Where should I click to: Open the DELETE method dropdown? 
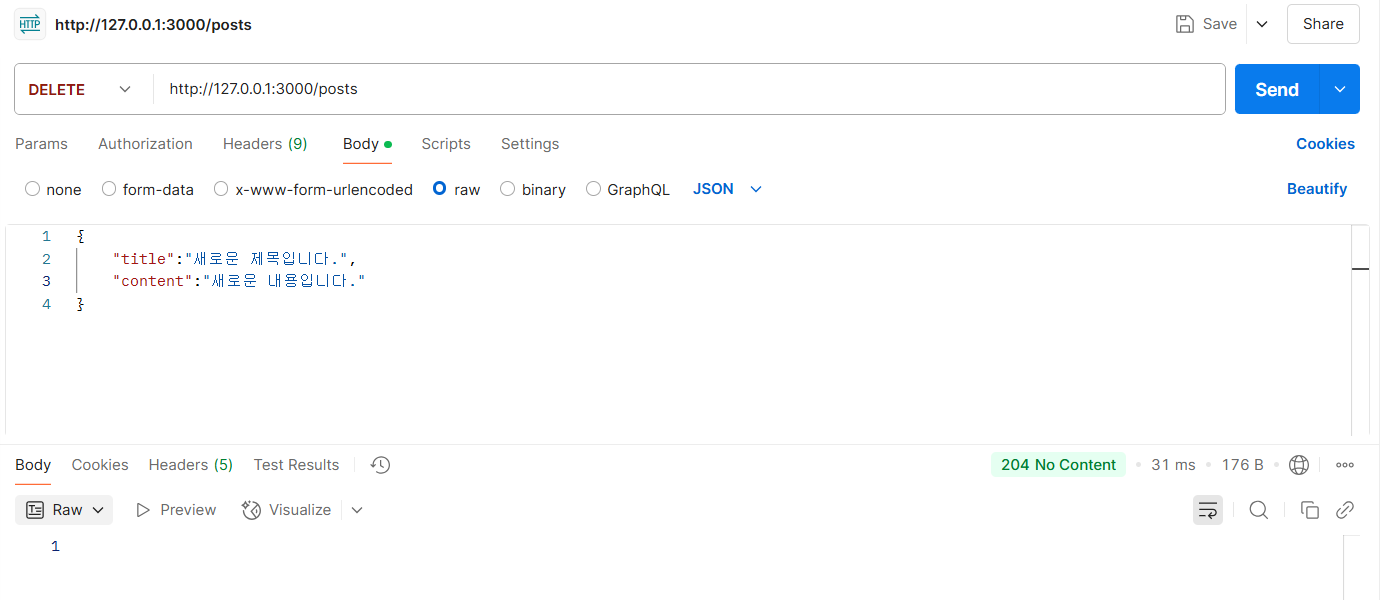pyautogui.click(x=80, y=89)
